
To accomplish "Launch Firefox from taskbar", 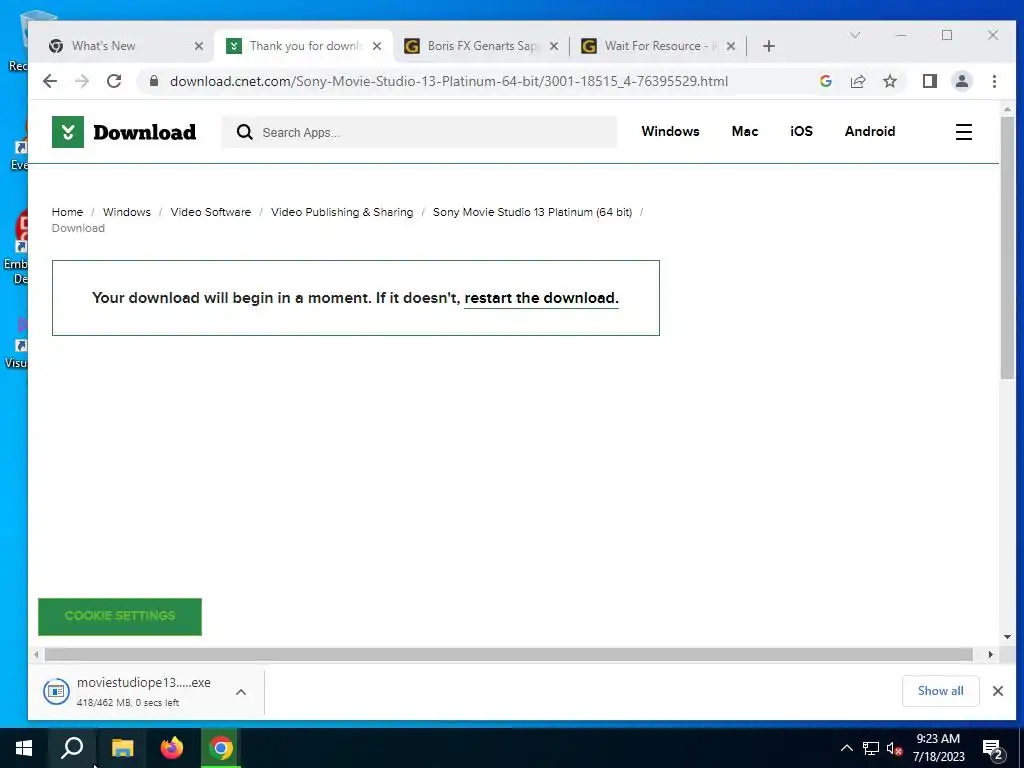I will coord(172,748).
